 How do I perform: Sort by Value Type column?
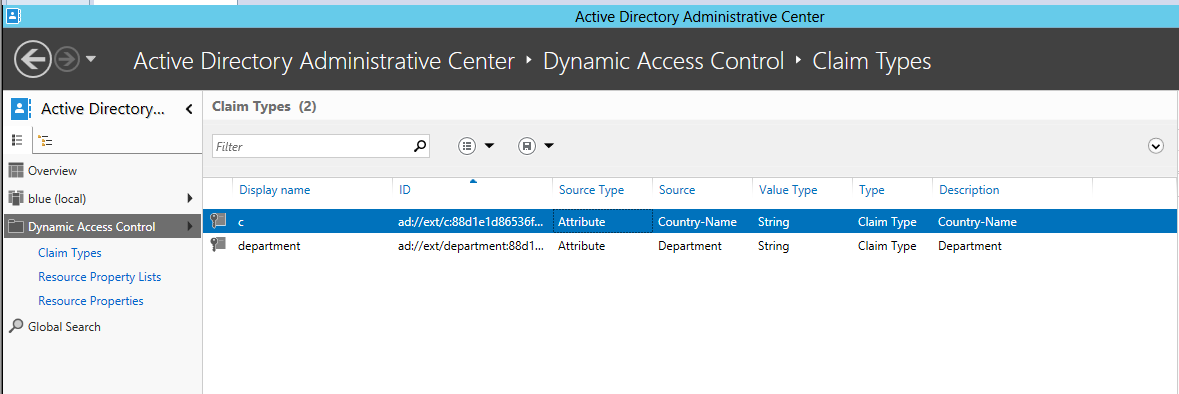click(x=788, y=190)
